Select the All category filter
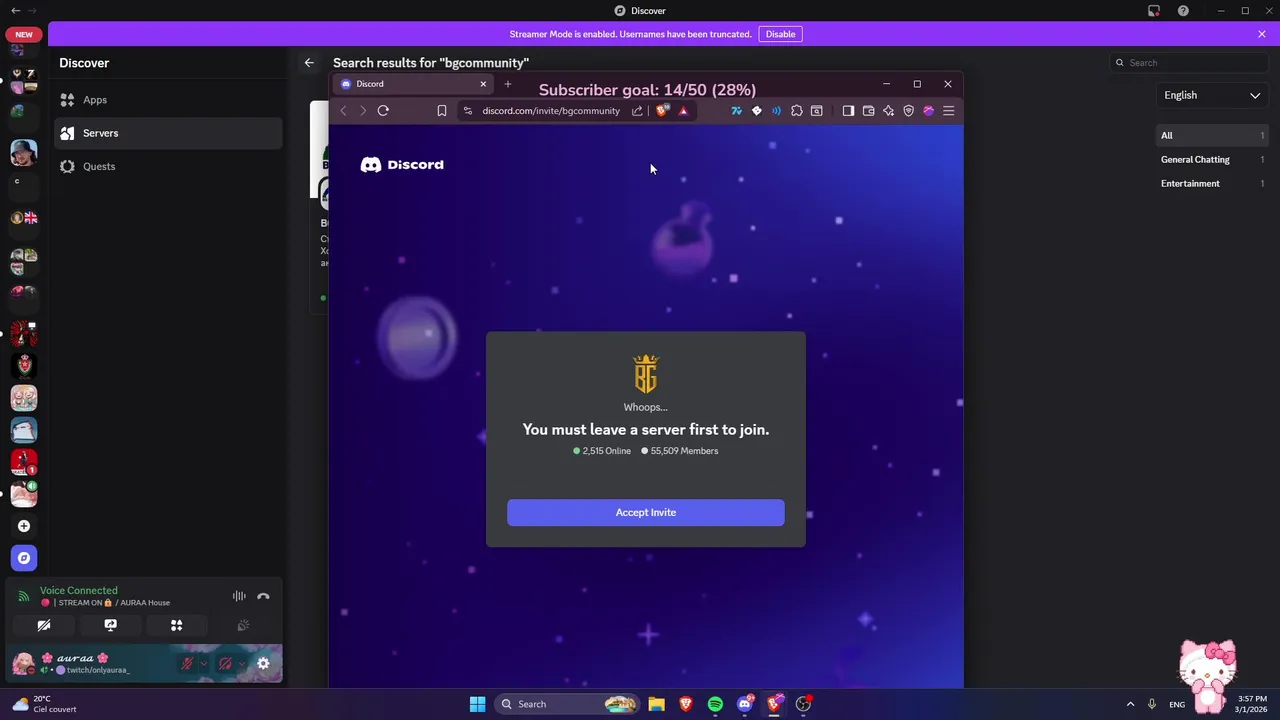Screen dimensions: 1280x720 1211,135
